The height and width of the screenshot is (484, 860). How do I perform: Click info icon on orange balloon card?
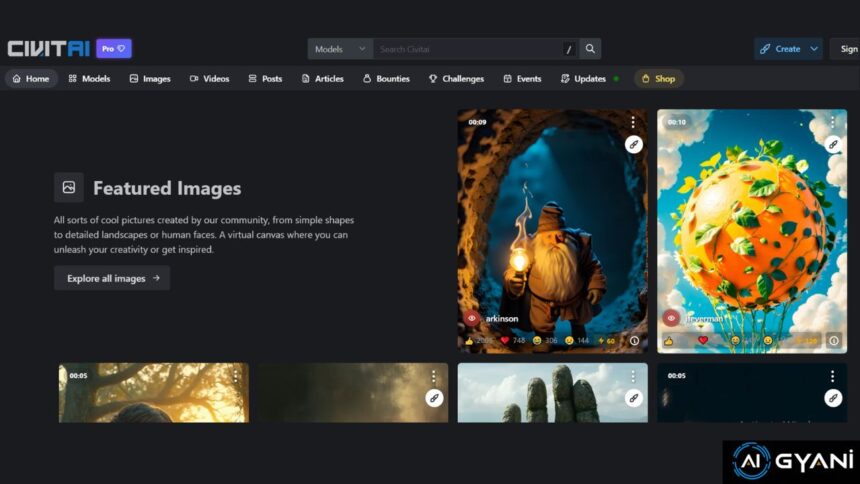[833, 341]
